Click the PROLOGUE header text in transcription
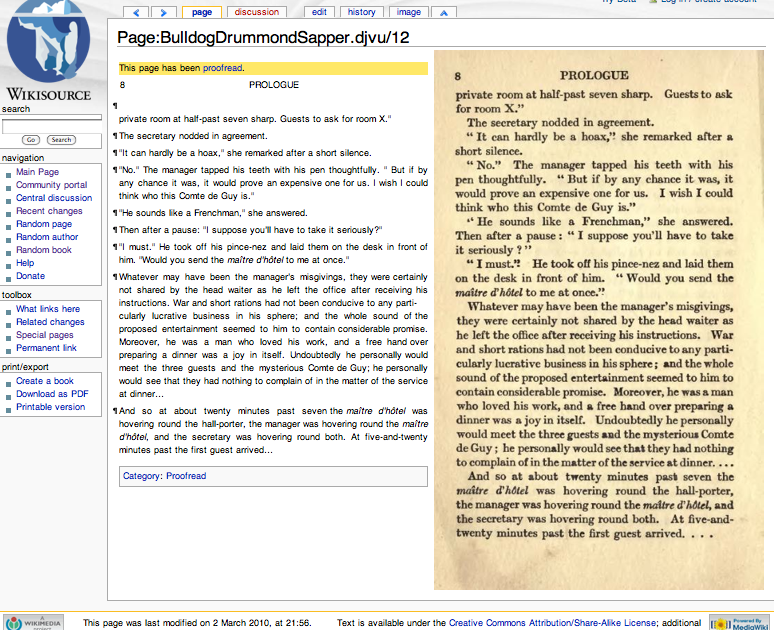The width and height of the screenshot is (774, 630). point(274,85)
